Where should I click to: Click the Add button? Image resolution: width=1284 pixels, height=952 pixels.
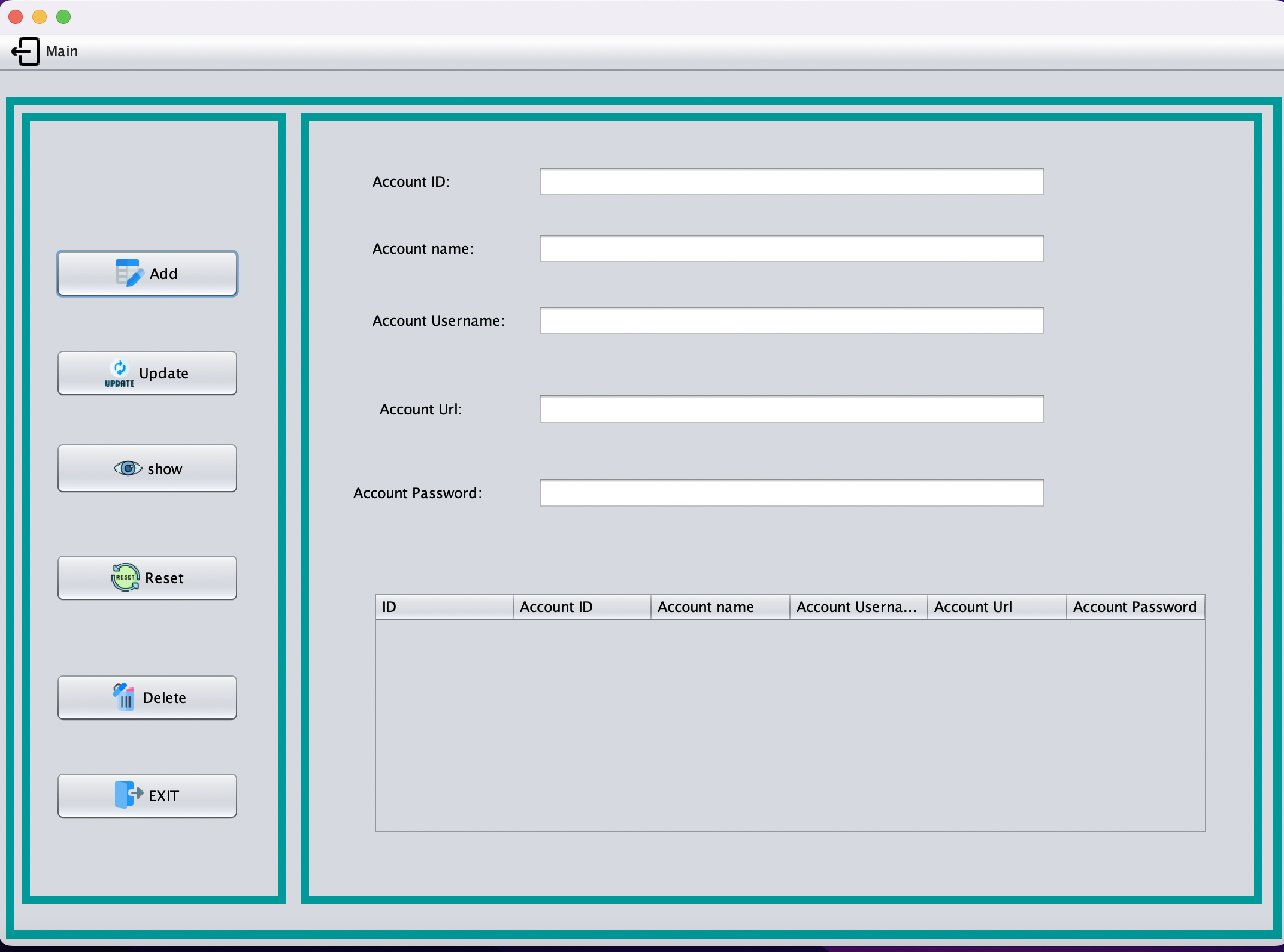click(x=147, y=274)
